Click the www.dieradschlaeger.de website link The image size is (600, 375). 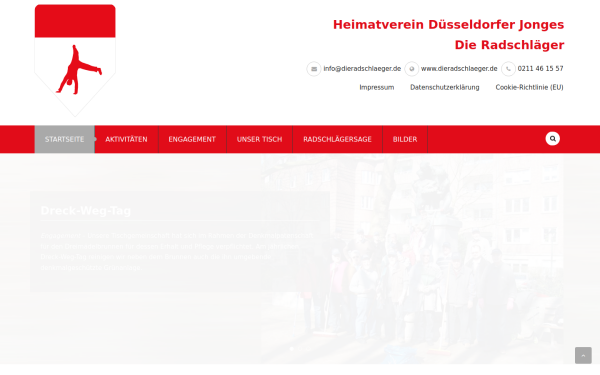pos(459,69)
